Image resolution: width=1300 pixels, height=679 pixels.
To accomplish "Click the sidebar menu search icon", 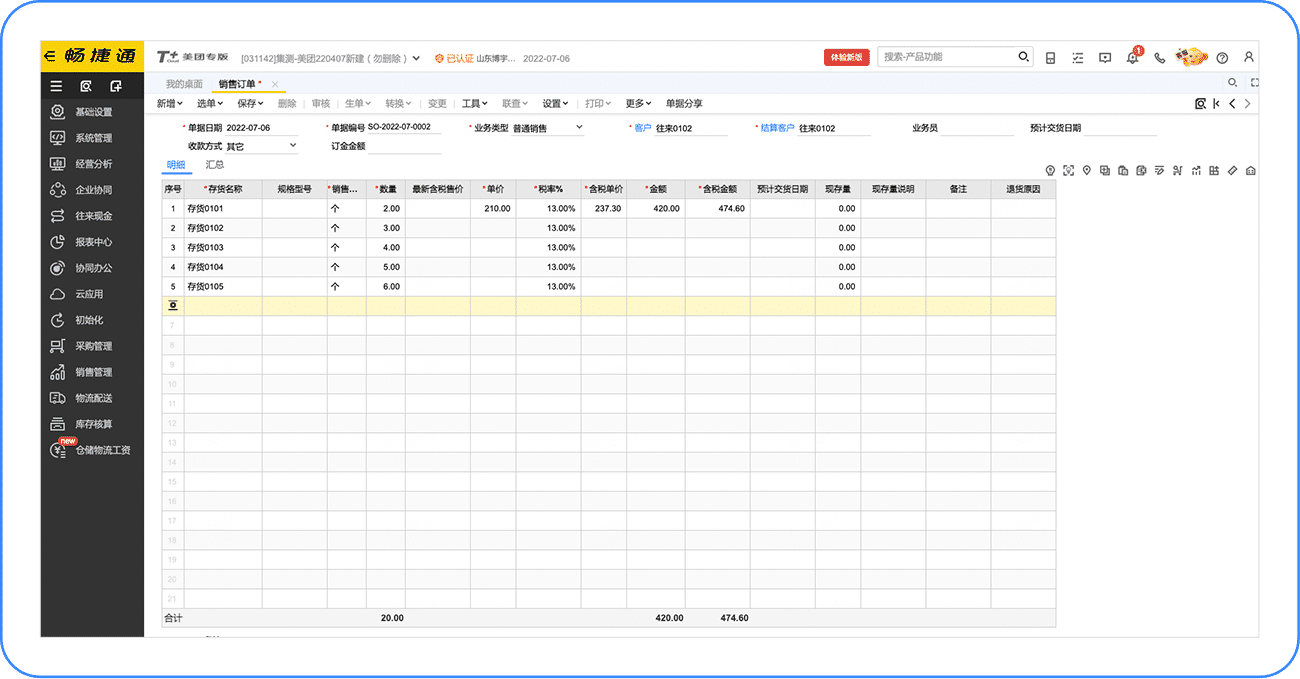I will pos(86,86).
